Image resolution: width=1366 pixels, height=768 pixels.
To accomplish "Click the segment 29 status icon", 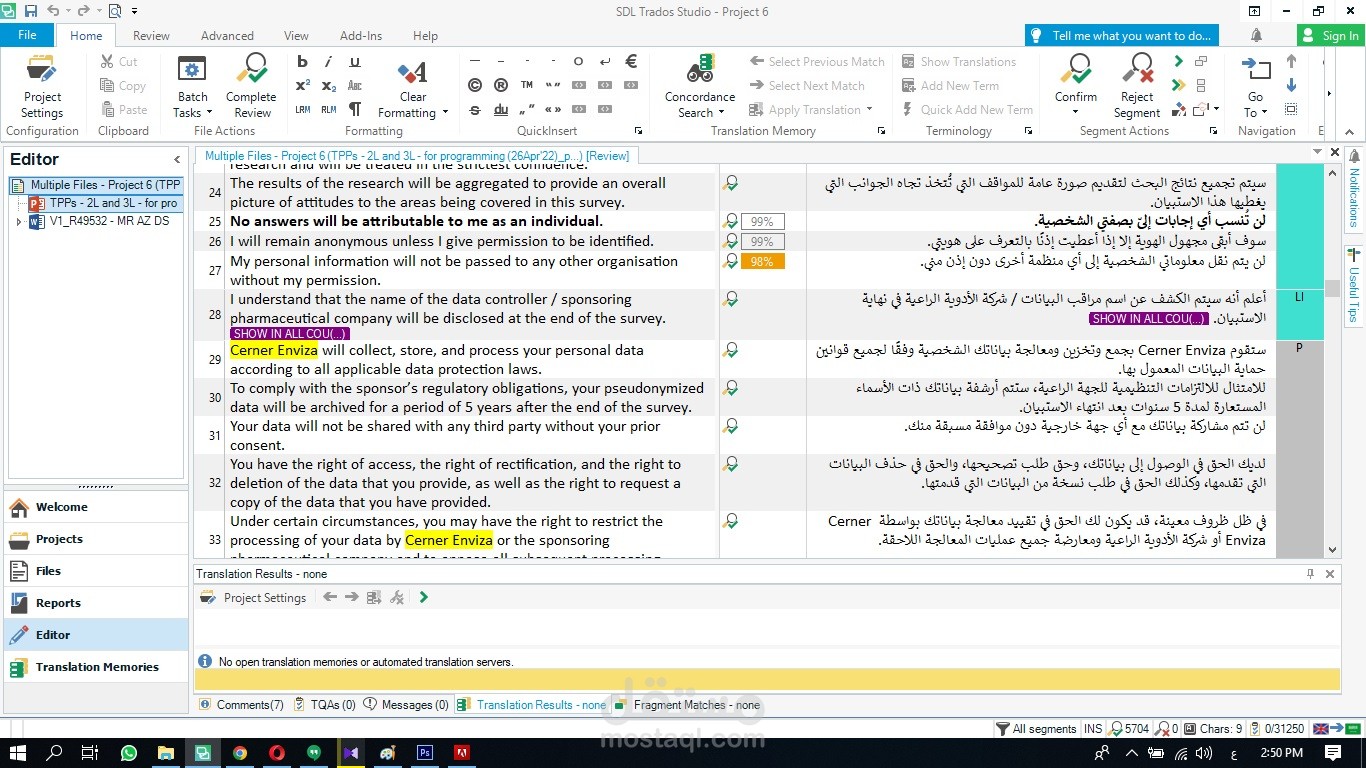I will click(731, 350).
